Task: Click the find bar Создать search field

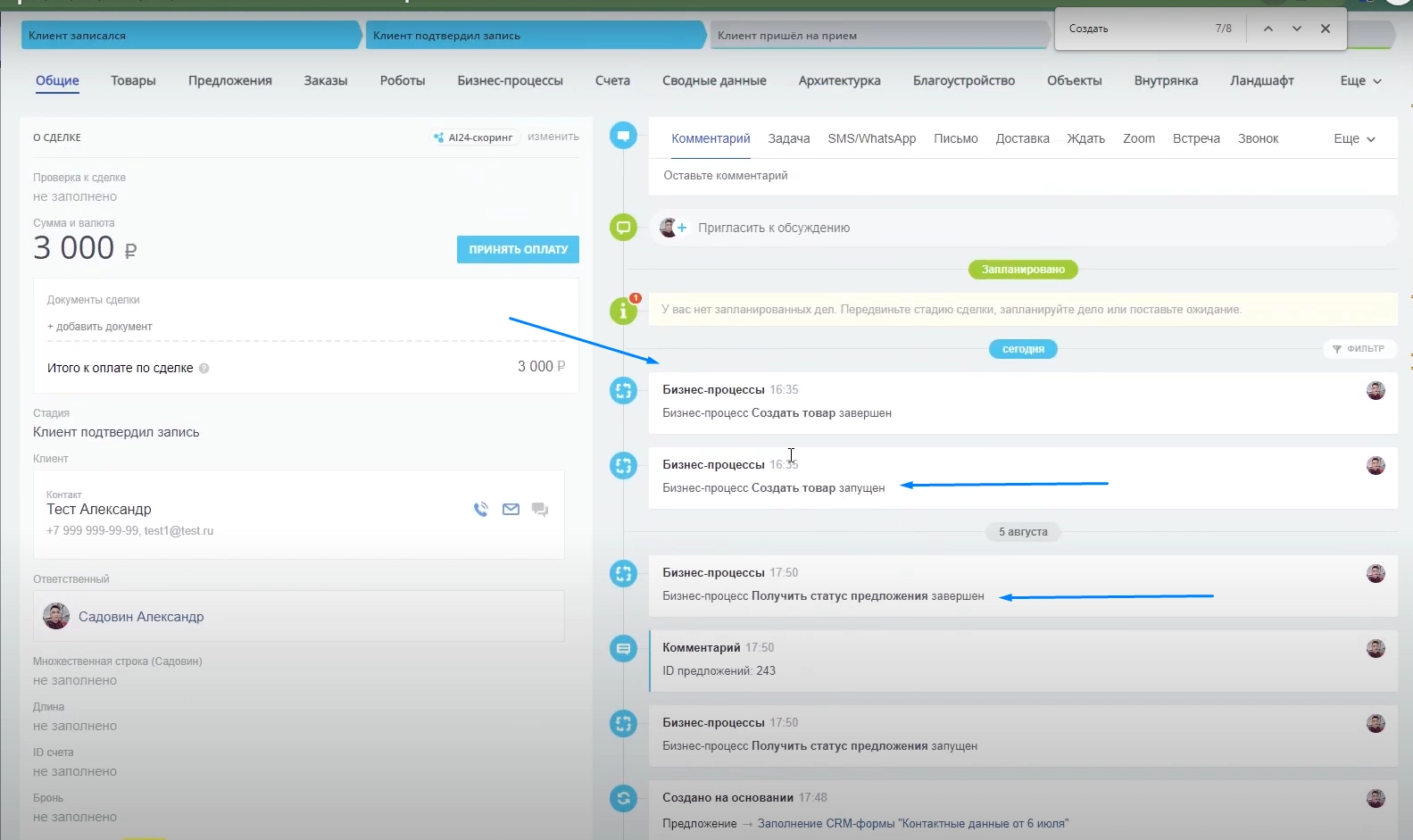Action: pyautogui.click(x=1134, y=29)
